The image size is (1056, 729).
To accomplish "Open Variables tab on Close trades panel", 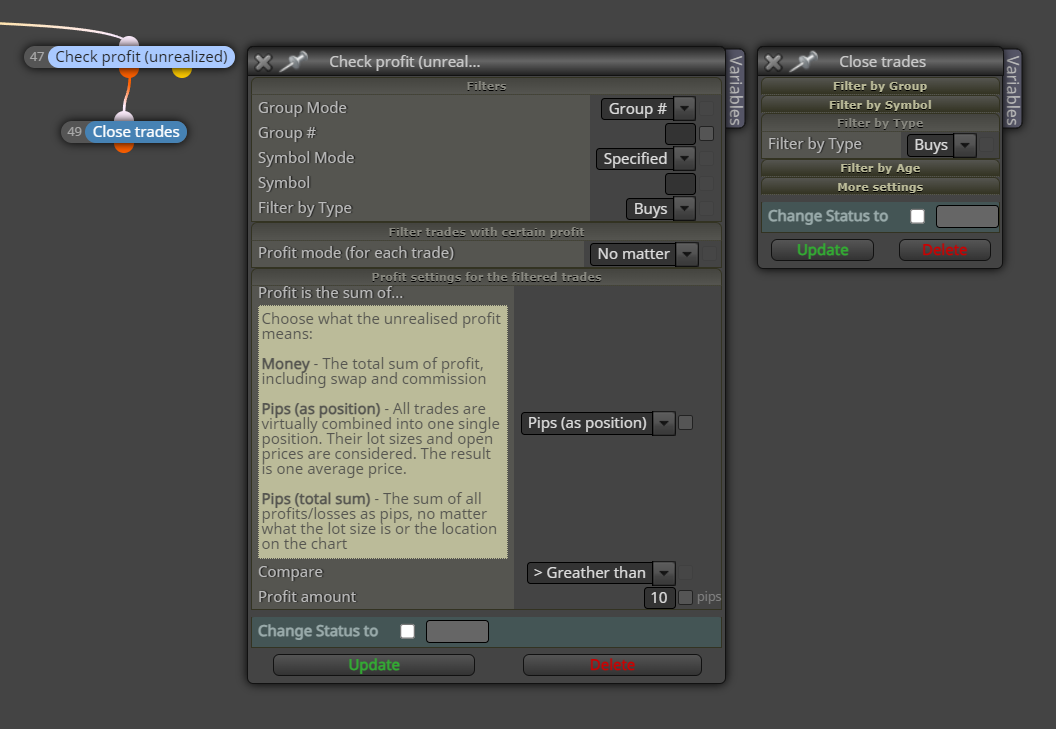I will pyautogui.click(x=1012, y=90).
